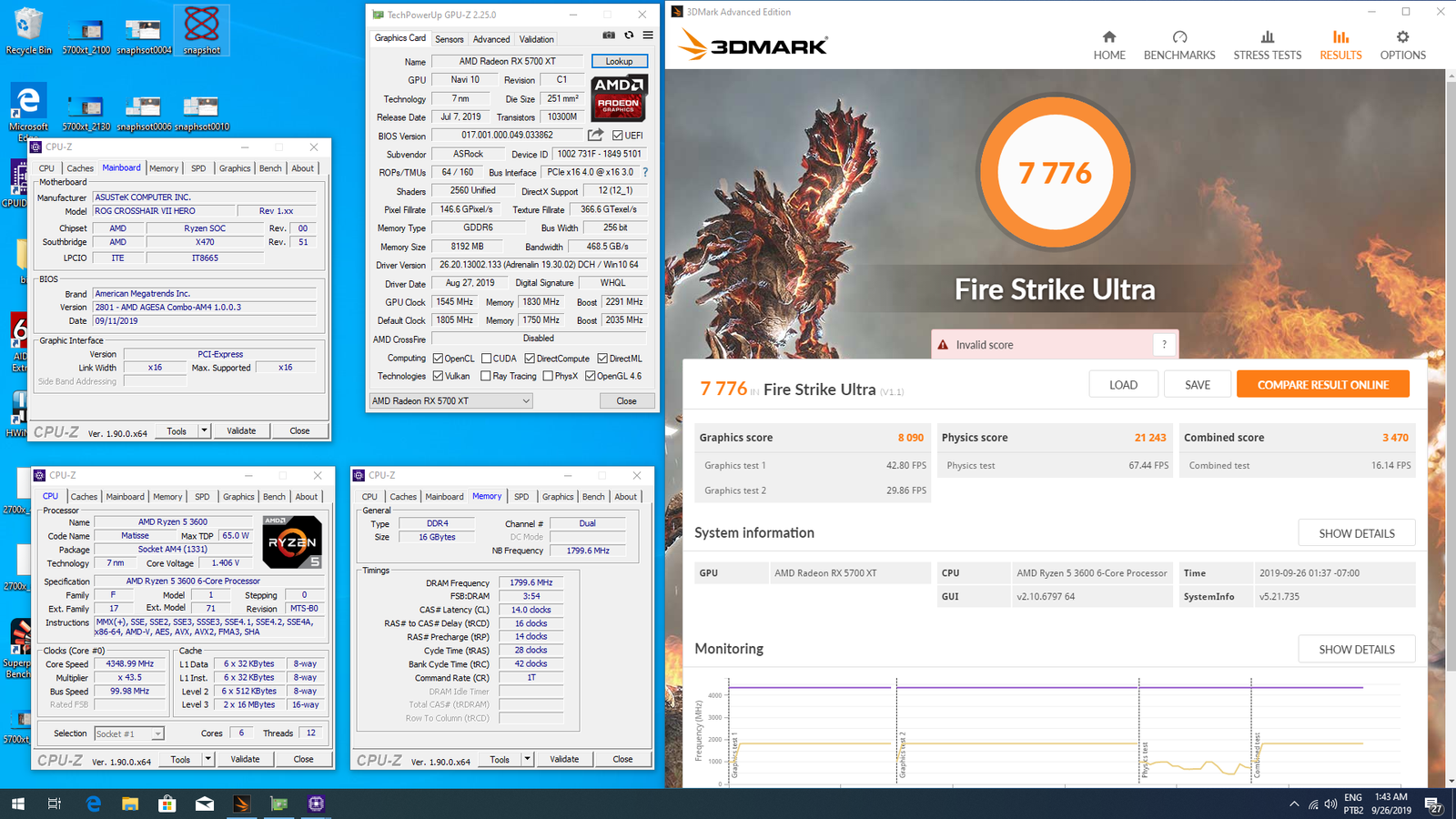1456x819 pixels.
Task: Select the SPD tab in the Memory CPU-Z window
Action: (521, 497)
